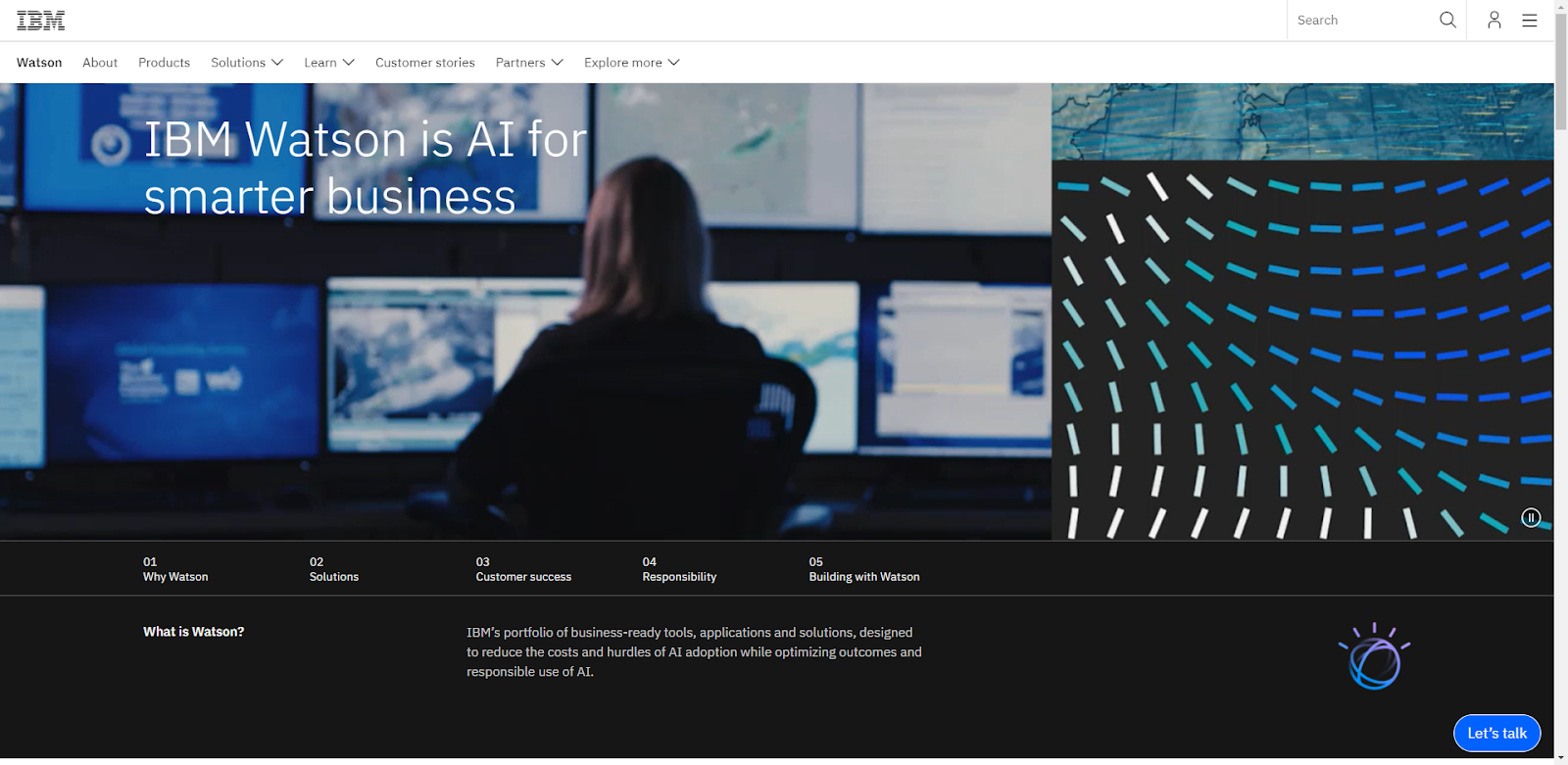Jump to section 04 Responsibility

pyautogui.click(x=679, y=569)
